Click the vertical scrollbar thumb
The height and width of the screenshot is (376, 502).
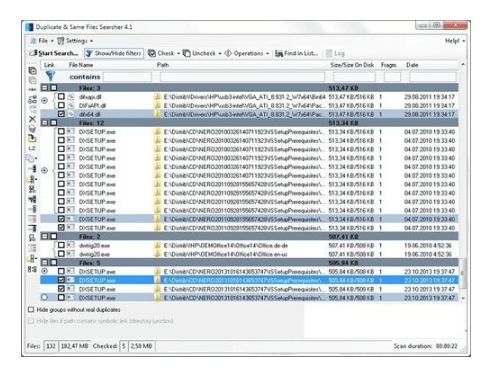click(x=463, y=273)
